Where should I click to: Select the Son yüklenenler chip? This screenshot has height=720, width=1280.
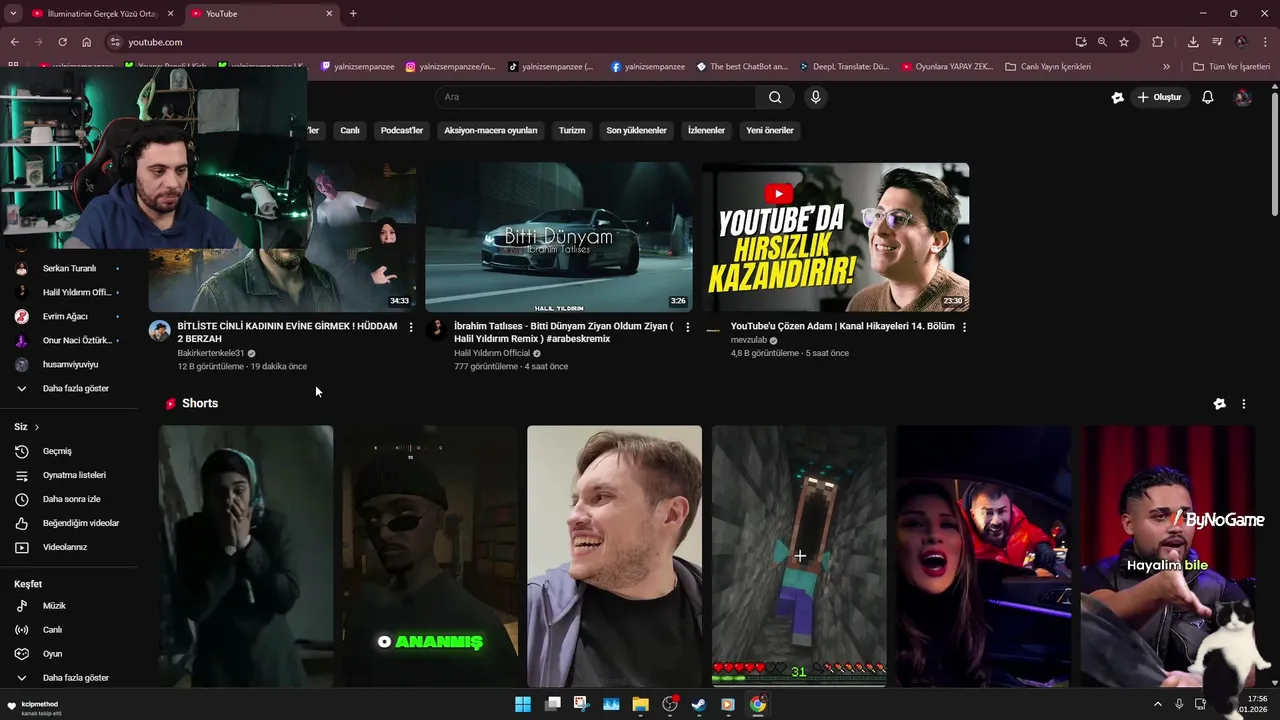[x=636, y=130]
